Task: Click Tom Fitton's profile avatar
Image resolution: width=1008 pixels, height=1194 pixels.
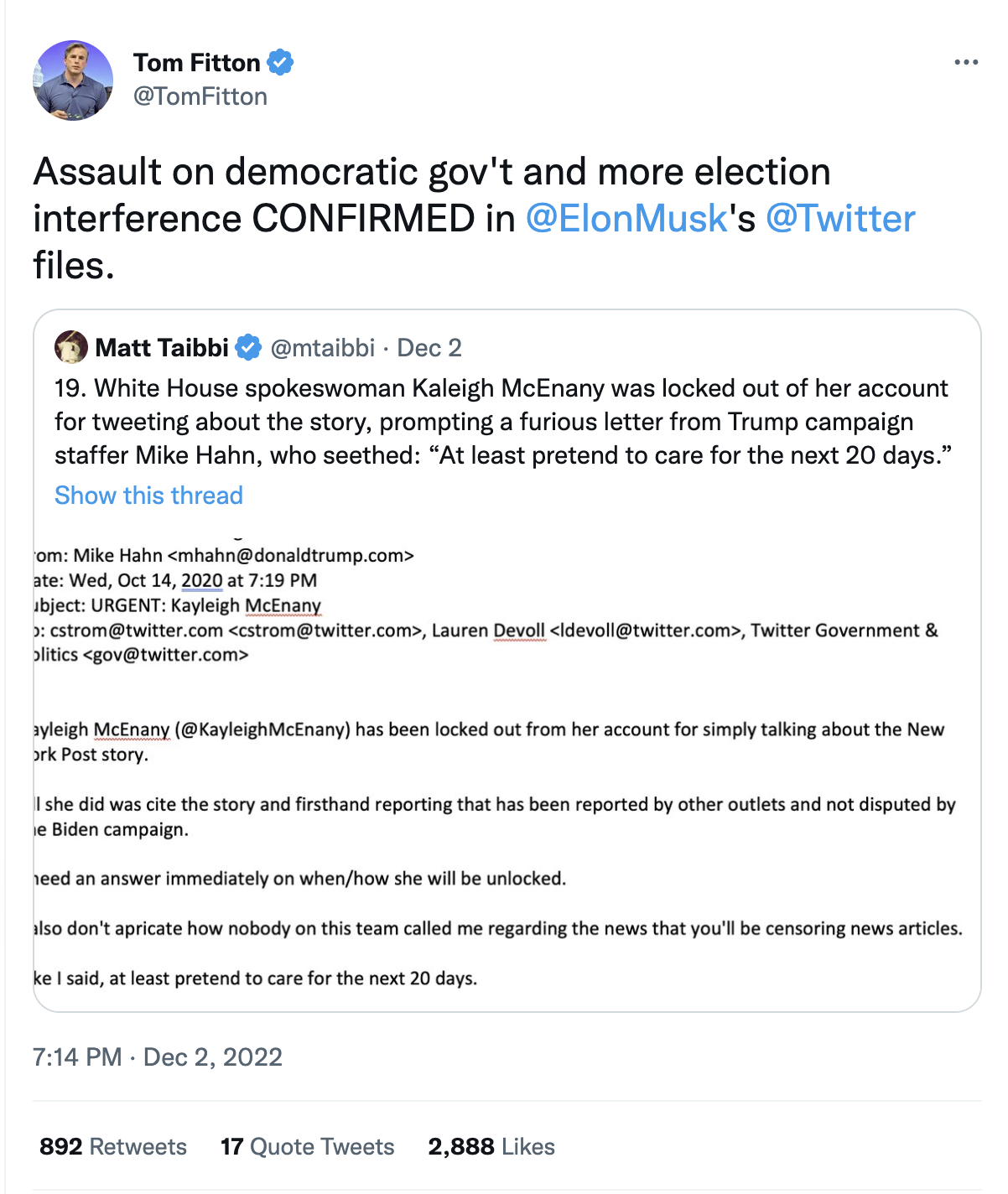Action: tap(73, 80)
